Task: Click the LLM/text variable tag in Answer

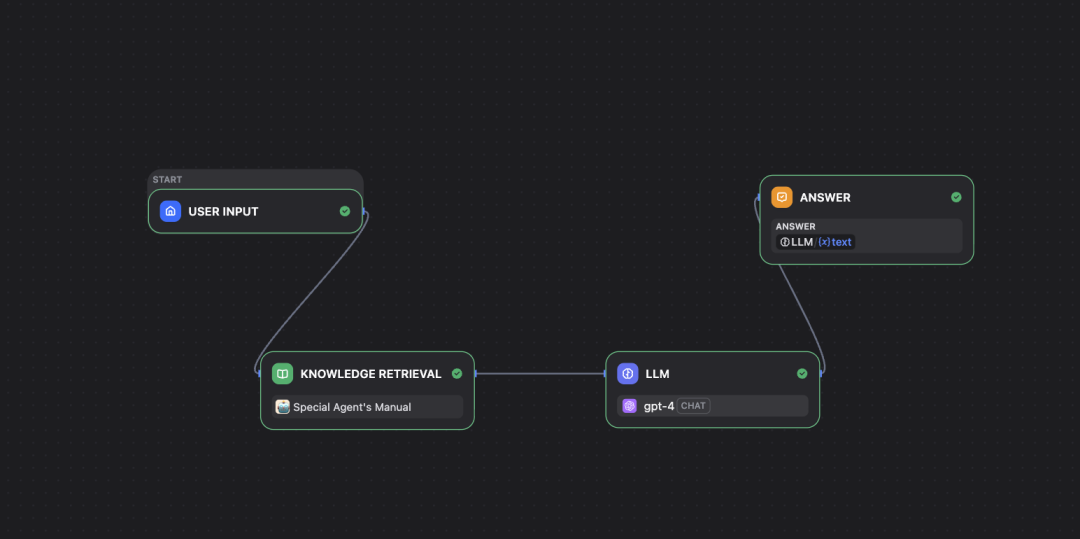Action: [x=816, y=242]
